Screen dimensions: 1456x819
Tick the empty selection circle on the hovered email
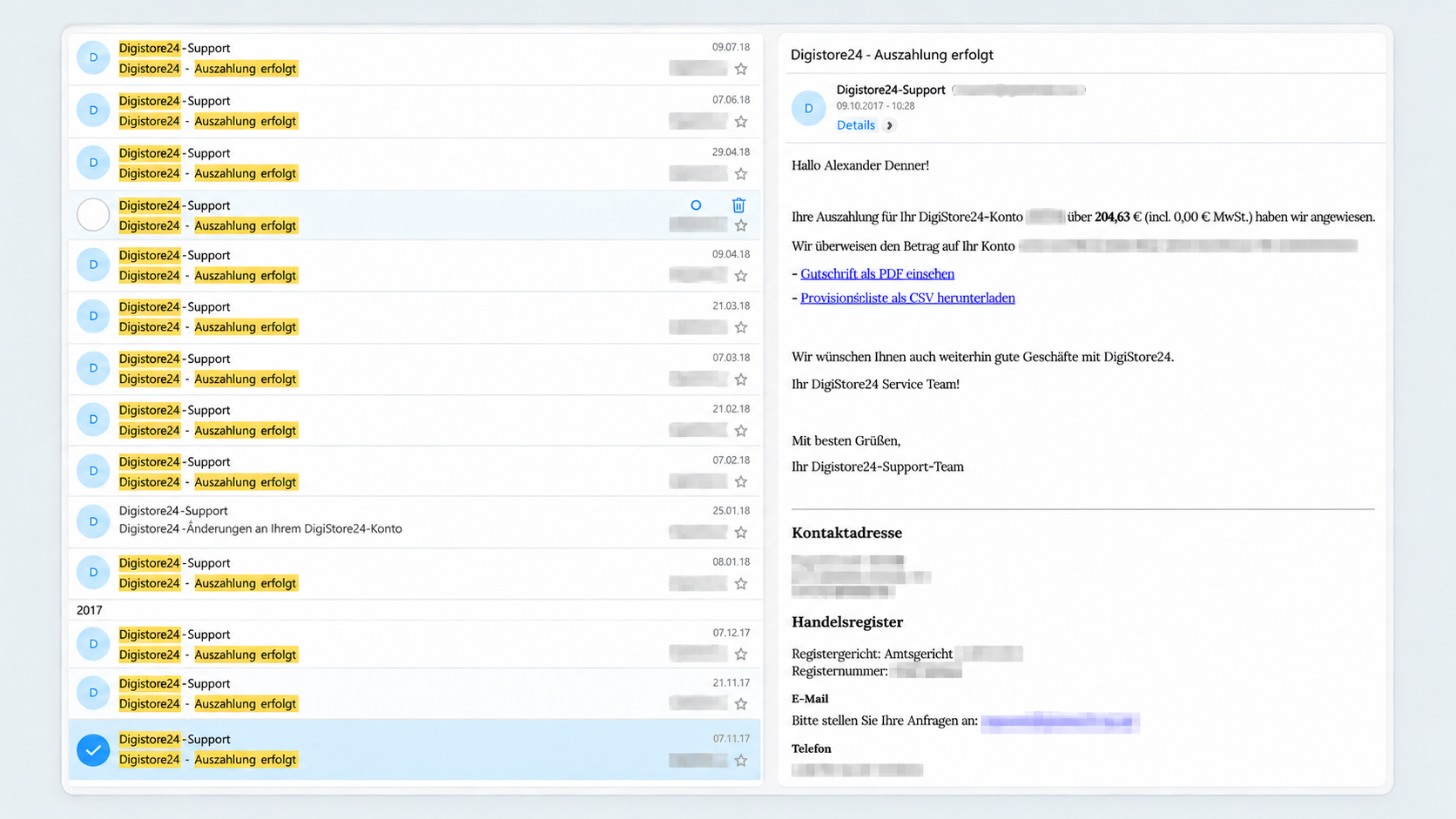click(x=93, y=215)
